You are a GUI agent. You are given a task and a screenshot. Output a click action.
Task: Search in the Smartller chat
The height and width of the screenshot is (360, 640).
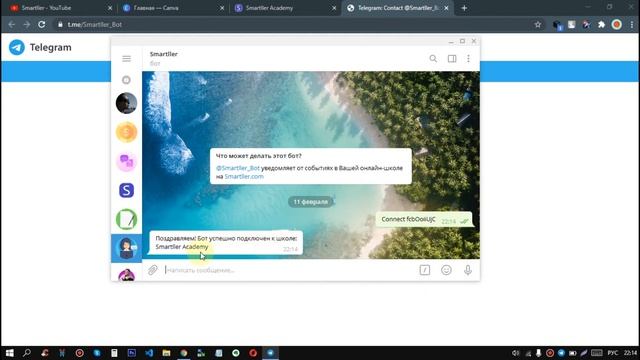click(x=433, y=59)
